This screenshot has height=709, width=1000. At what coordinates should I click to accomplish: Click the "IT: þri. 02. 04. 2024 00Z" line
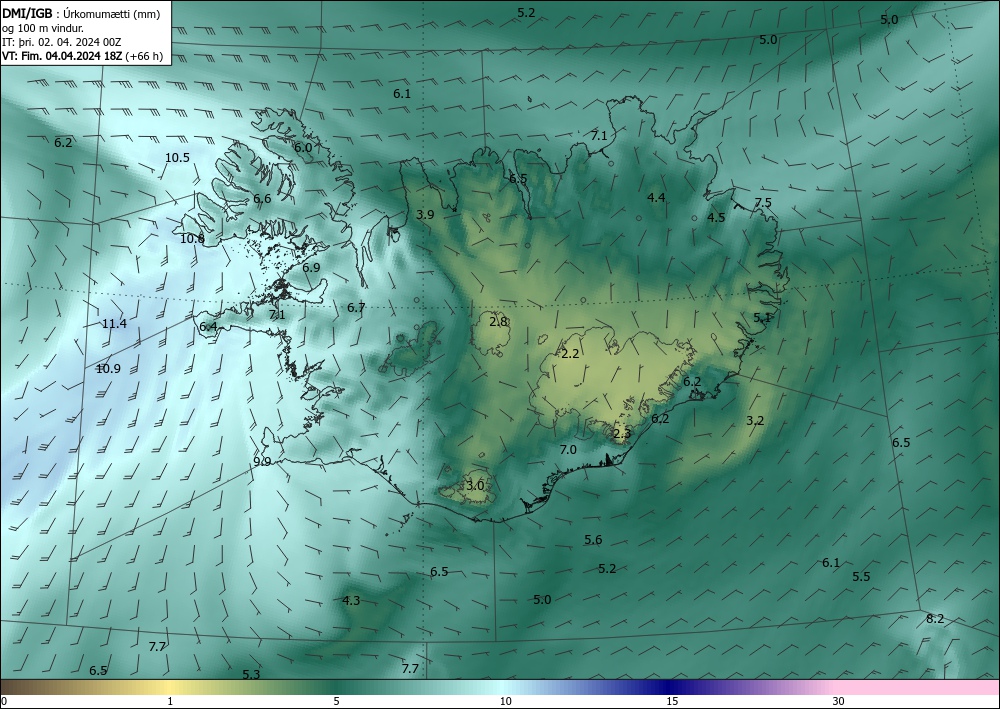(61, 42)
